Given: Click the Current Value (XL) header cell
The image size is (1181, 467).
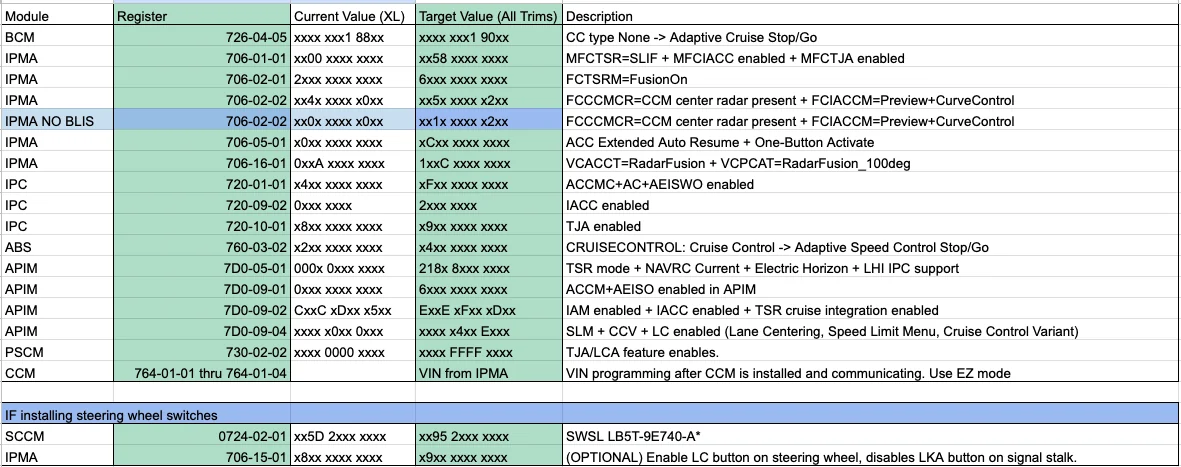Looking at the screenshot, I should pos(352,16).
